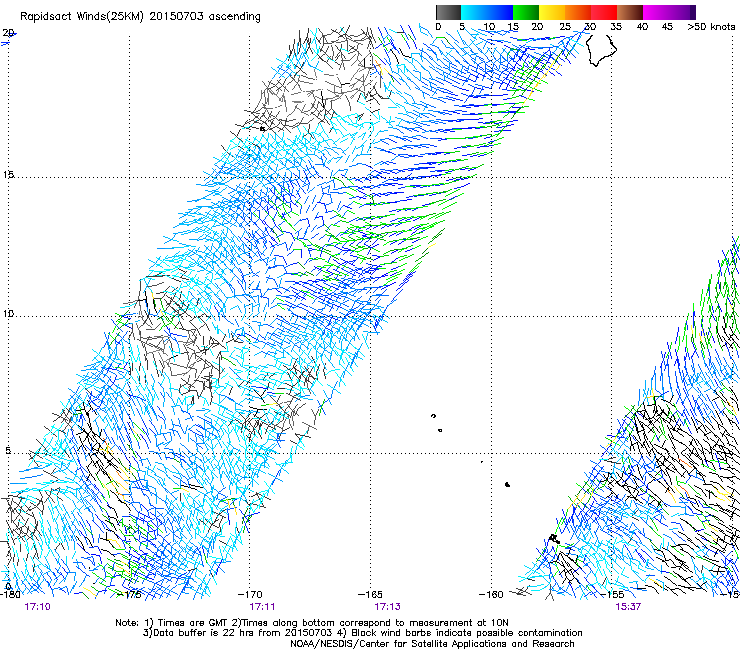Click the Hawaii island outline near top right
The width and height of the screenshot is (740, 650).
click(x=601, y=50)
